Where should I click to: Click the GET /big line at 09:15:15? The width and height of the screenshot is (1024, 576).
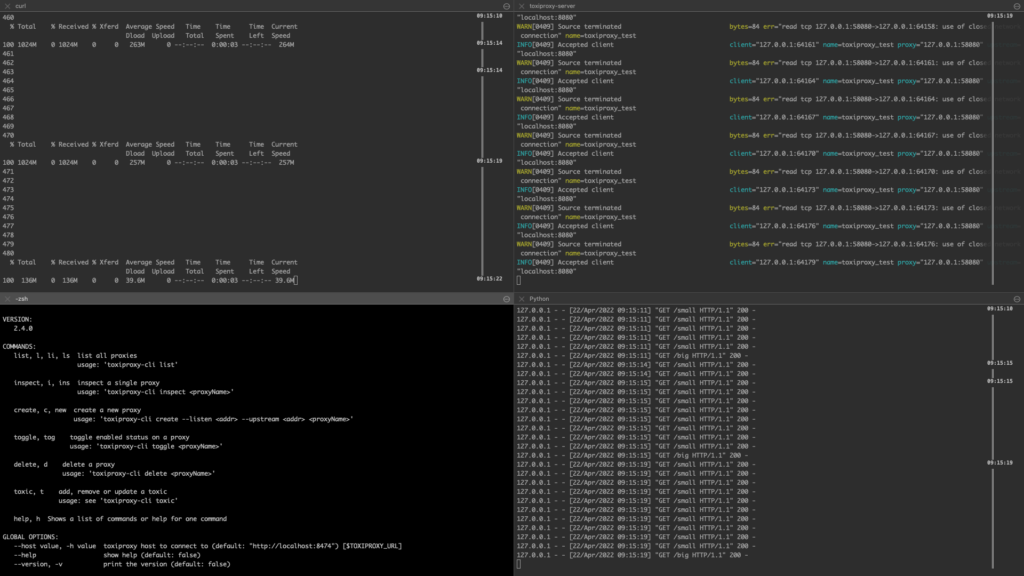[x=632, y=456]
